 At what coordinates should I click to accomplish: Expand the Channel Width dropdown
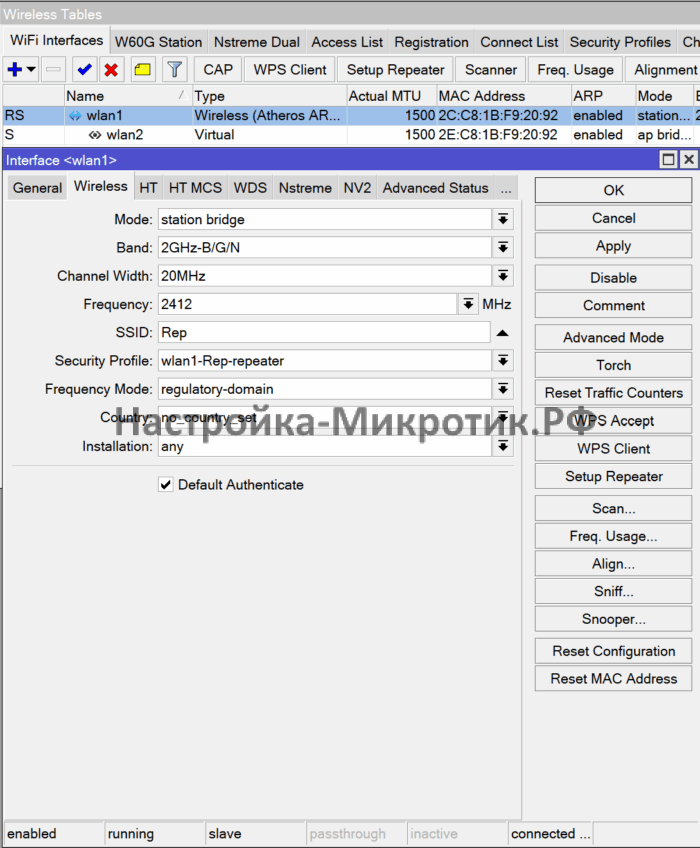[503, 276]
